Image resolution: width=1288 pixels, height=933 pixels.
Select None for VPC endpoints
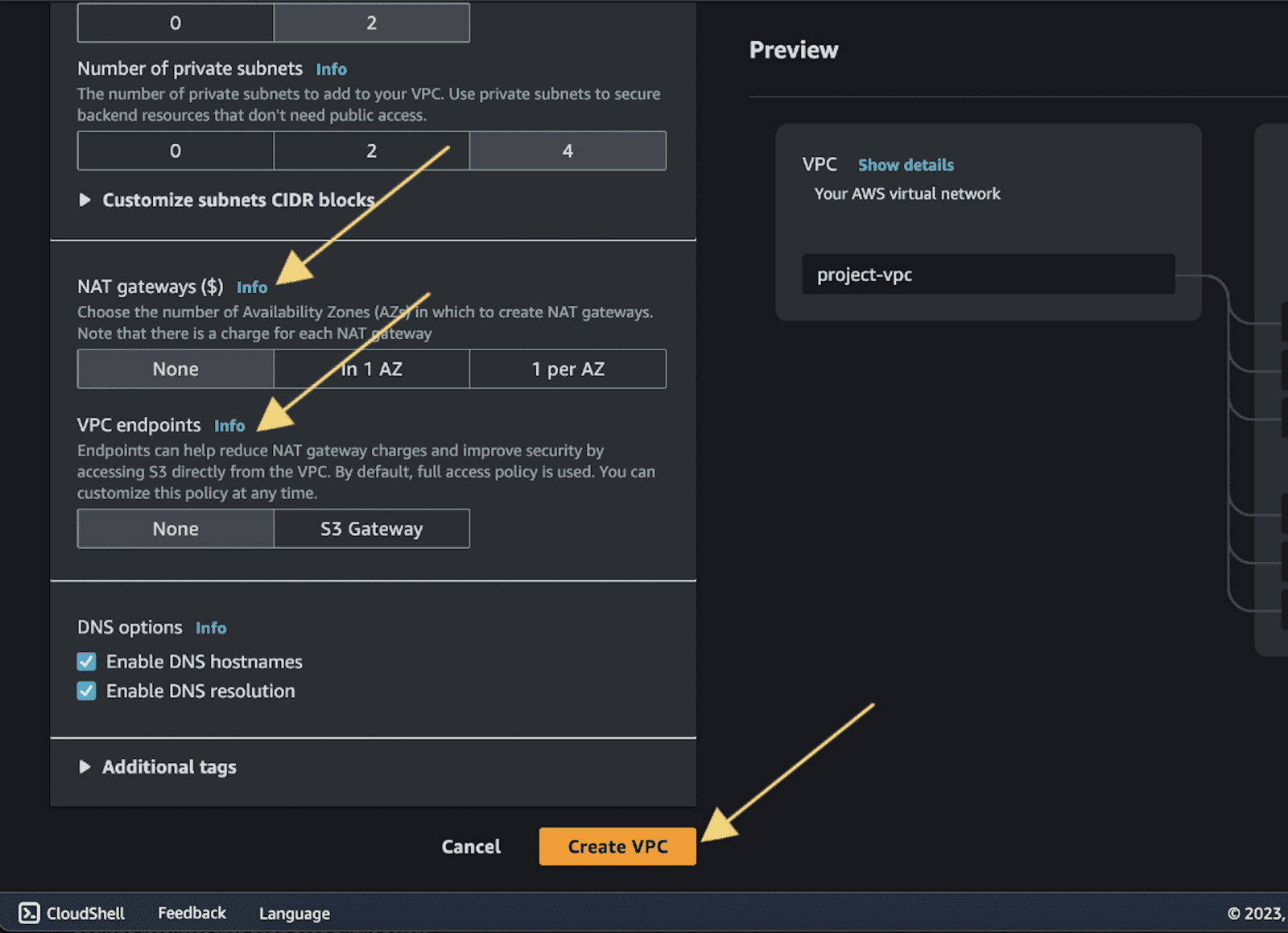click(x=175, y=528)
